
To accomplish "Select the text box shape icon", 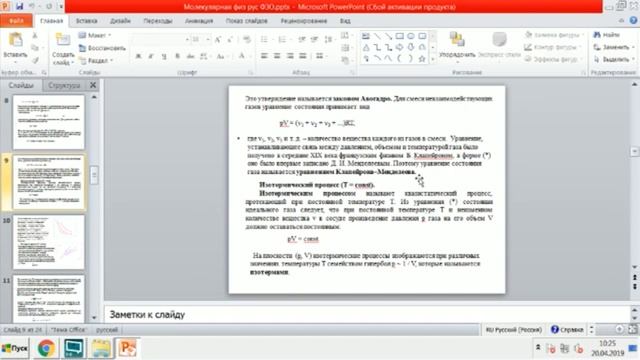I will [366, 36].
